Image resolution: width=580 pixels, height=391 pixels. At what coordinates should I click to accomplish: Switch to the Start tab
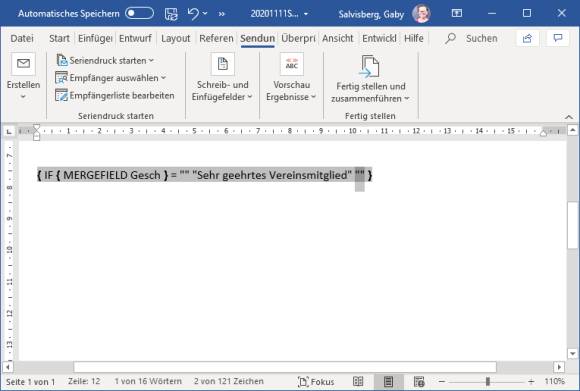pos(59,38)
